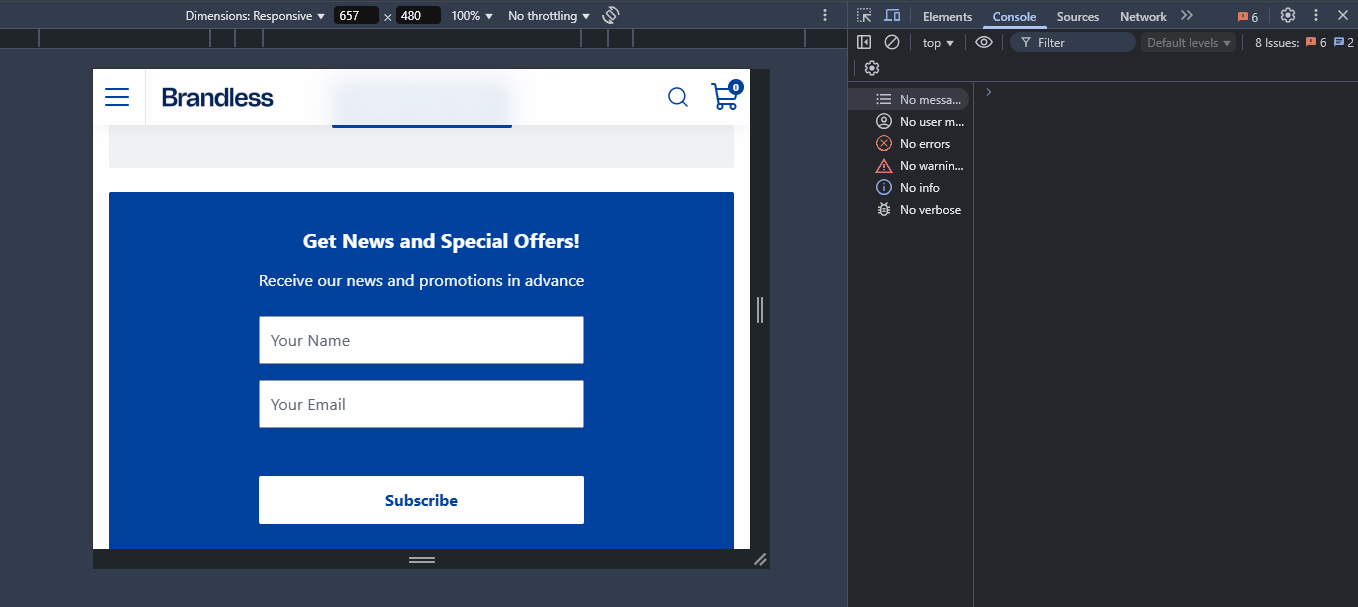Screen dimensions: 1358x607
Task: Select No info in sidebar
Action: coord(909,187)
